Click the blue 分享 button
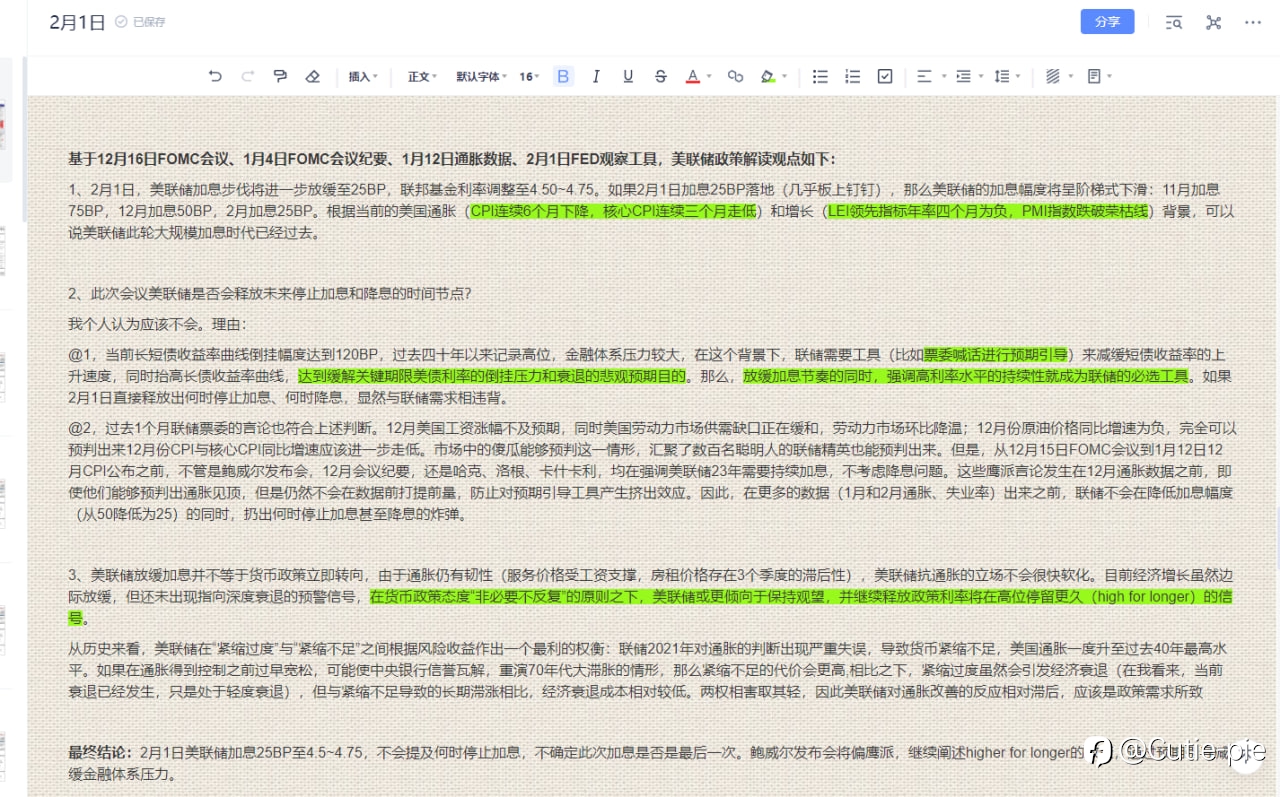Viewport: 1280px width, 797px height. pyautogui.click(x=1107, y=22)
